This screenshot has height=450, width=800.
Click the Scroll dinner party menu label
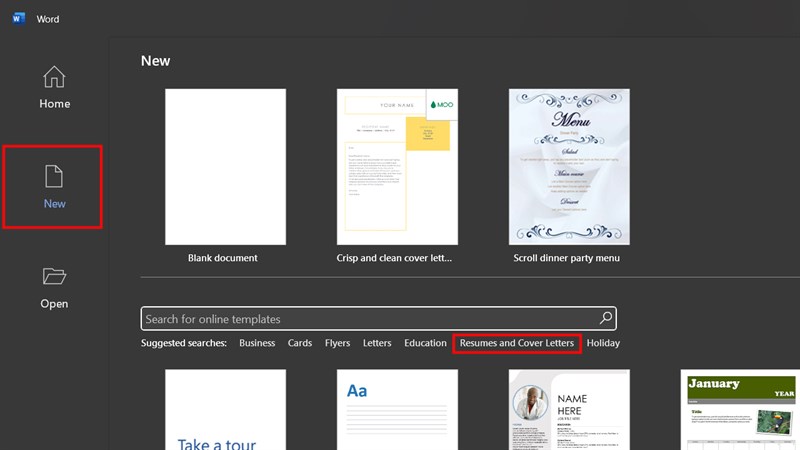click(566, 258)
